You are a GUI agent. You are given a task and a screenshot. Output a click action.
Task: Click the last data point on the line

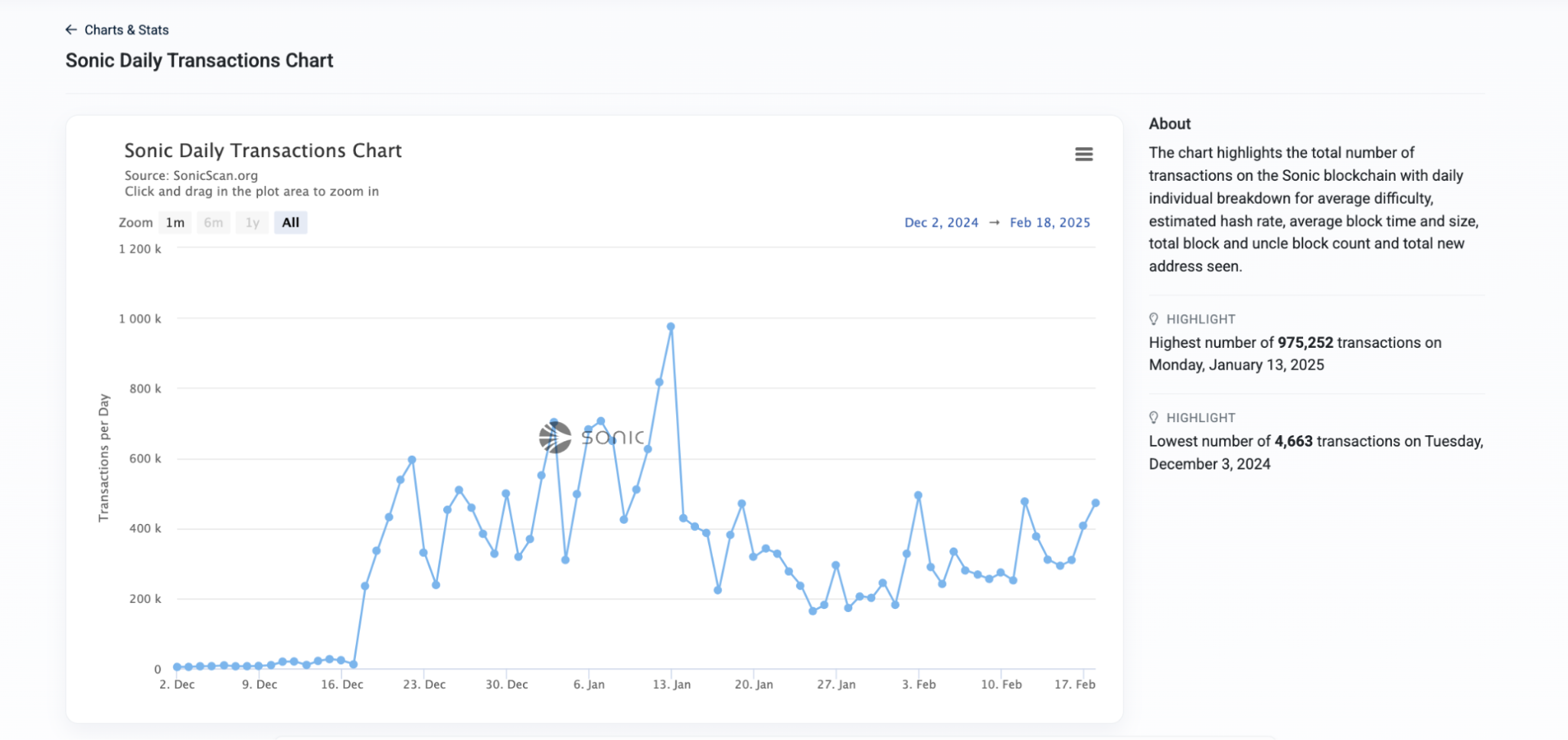[x=1096, y=503]
